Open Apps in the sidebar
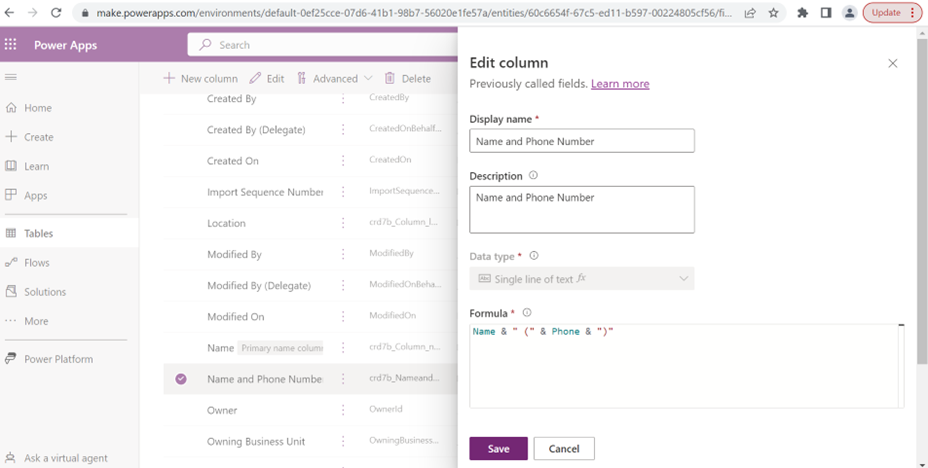The height and width of the screenshot is (468, 928). pos(26,195)
